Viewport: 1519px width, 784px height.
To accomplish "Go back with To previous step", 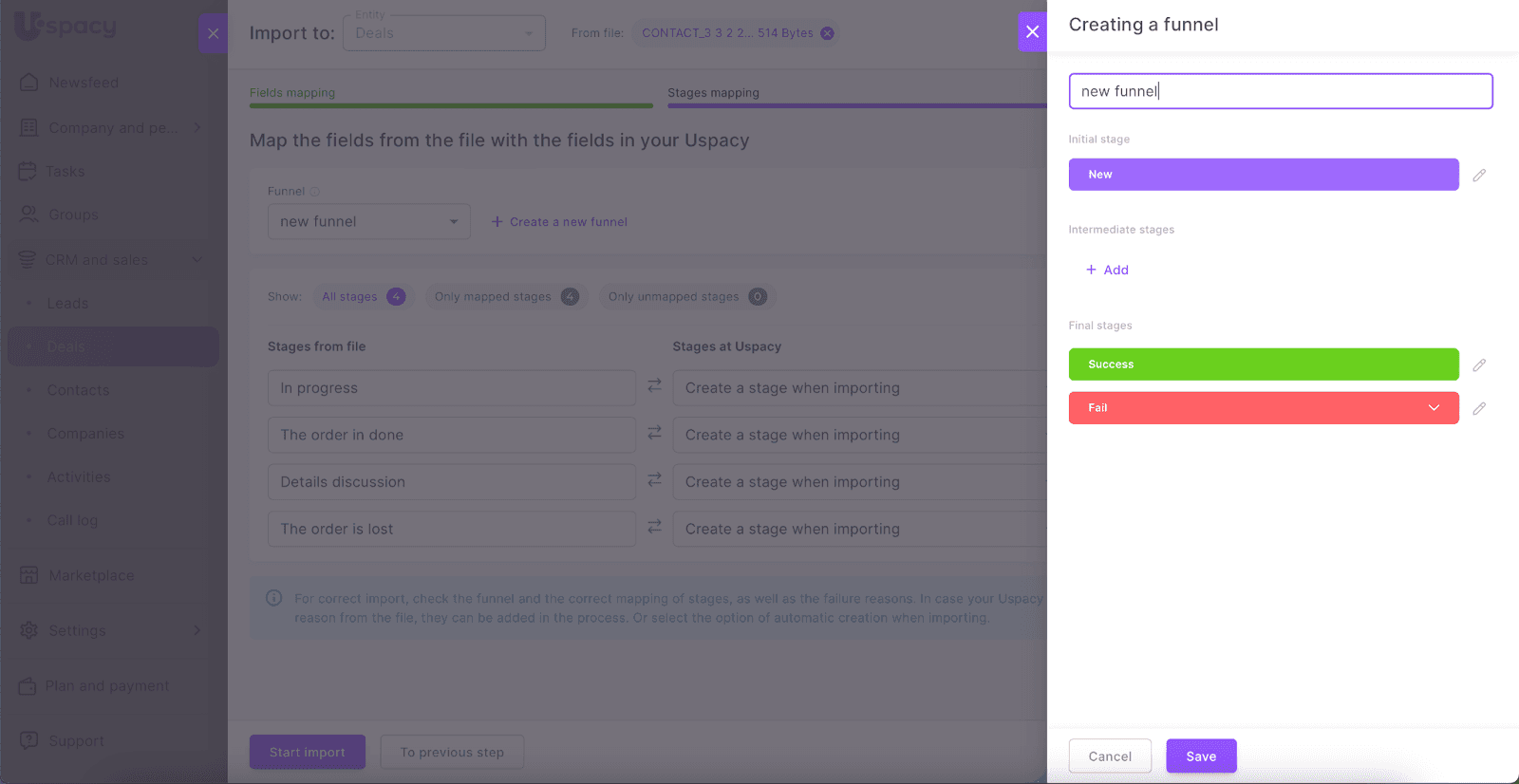I will click(452, 752).
